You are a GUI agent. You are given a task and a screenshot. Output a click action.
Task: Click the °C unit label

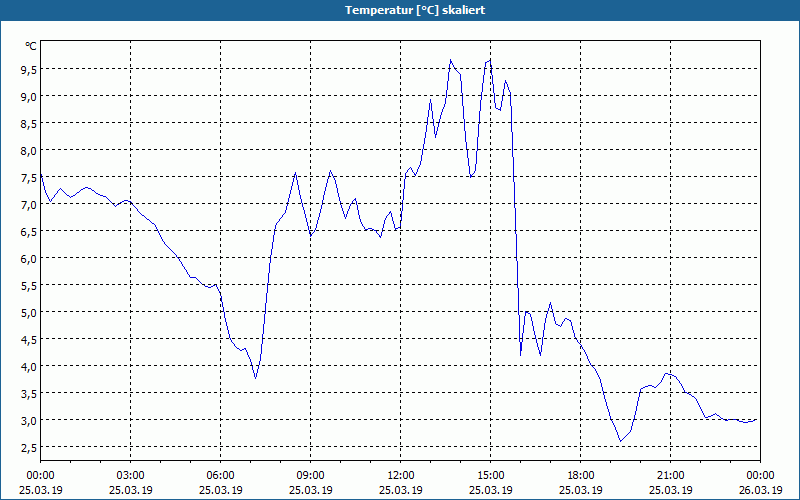point(30,46)
